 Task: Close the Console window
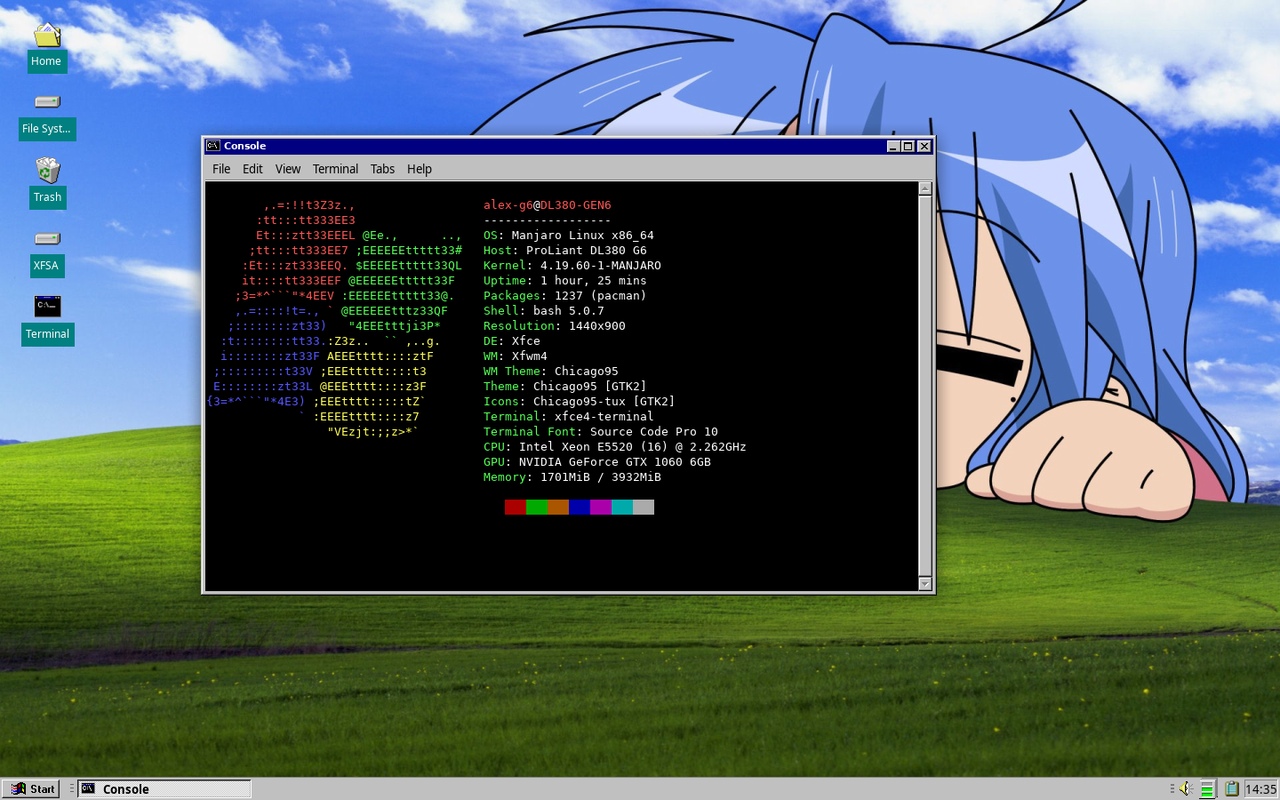click(924, 146)
